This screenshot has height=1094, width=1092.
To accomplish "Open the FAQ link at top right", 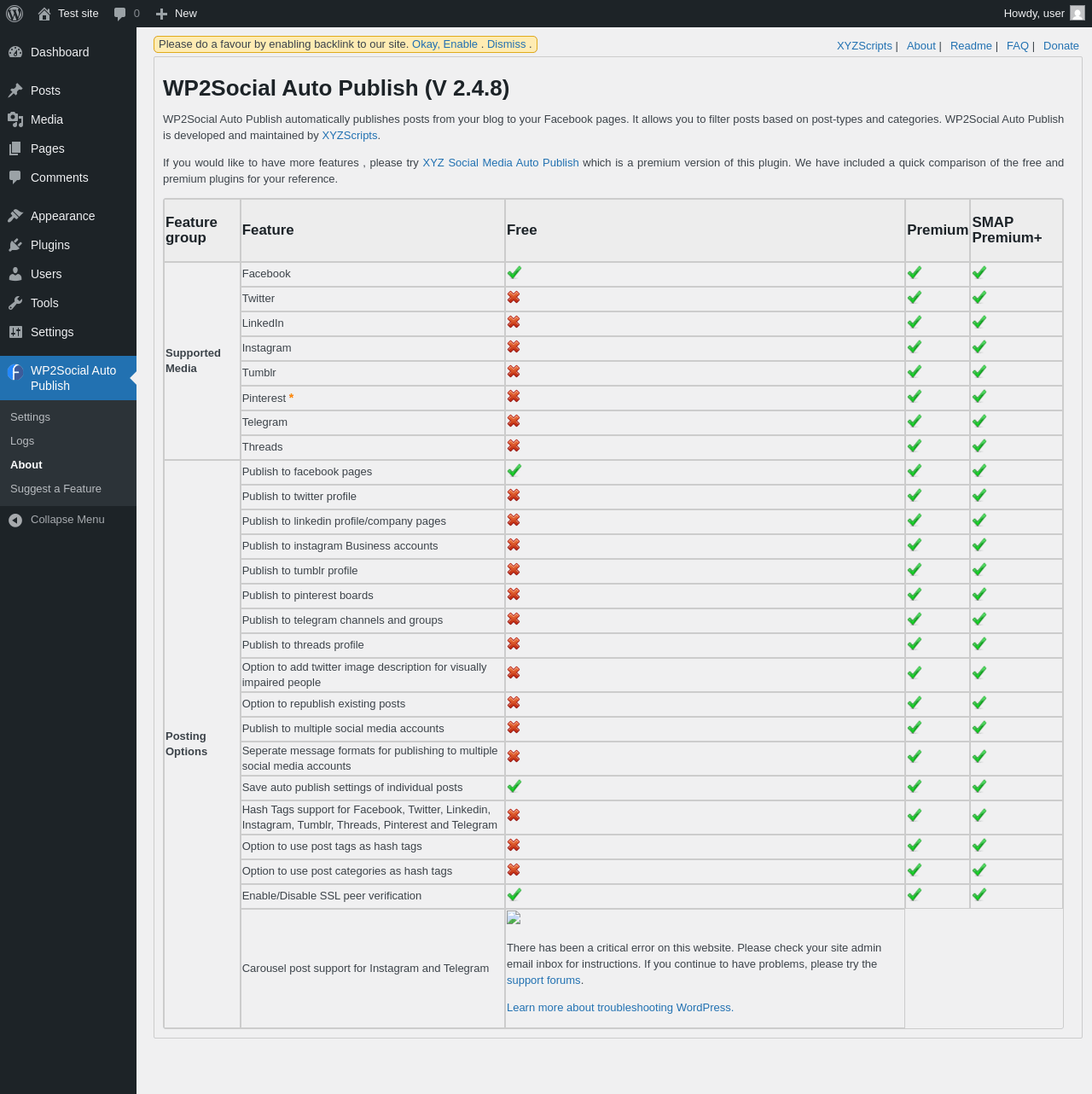I will coord(1017,46).
